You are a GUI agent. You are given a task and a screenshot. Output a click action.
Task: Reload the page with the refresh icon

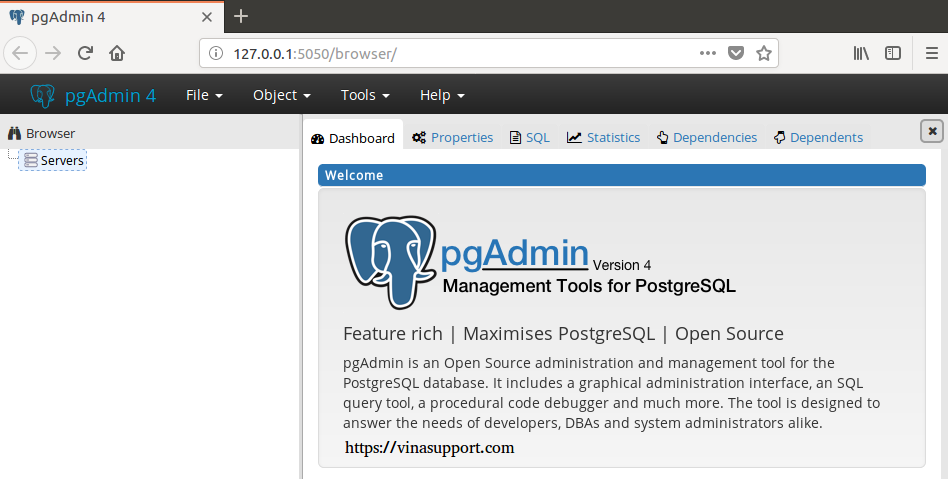85,53
